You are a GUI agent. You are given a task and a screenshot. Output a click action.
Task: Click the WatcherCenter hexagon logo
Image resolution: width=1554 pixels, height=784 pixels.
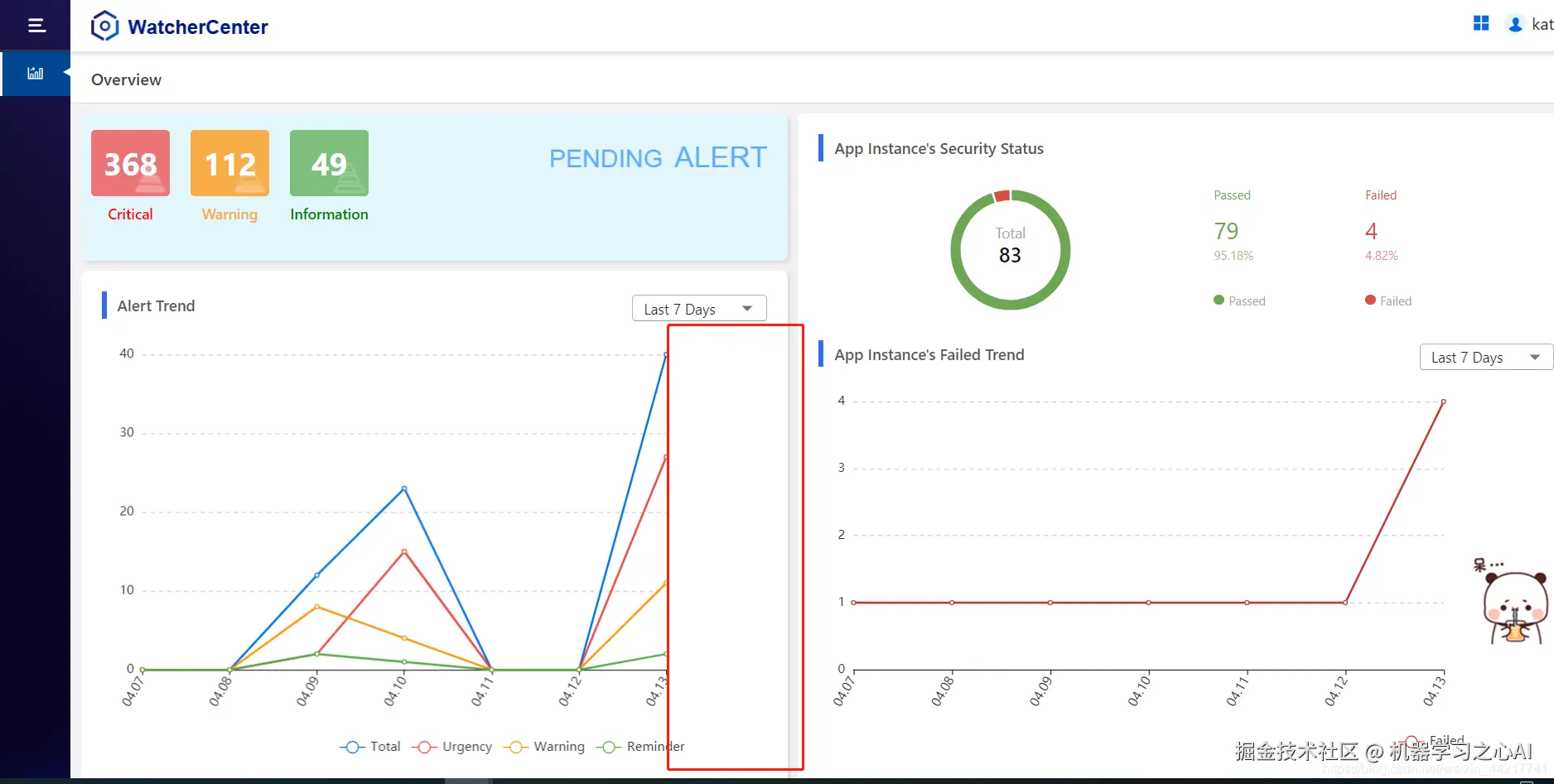coord(104,26)
